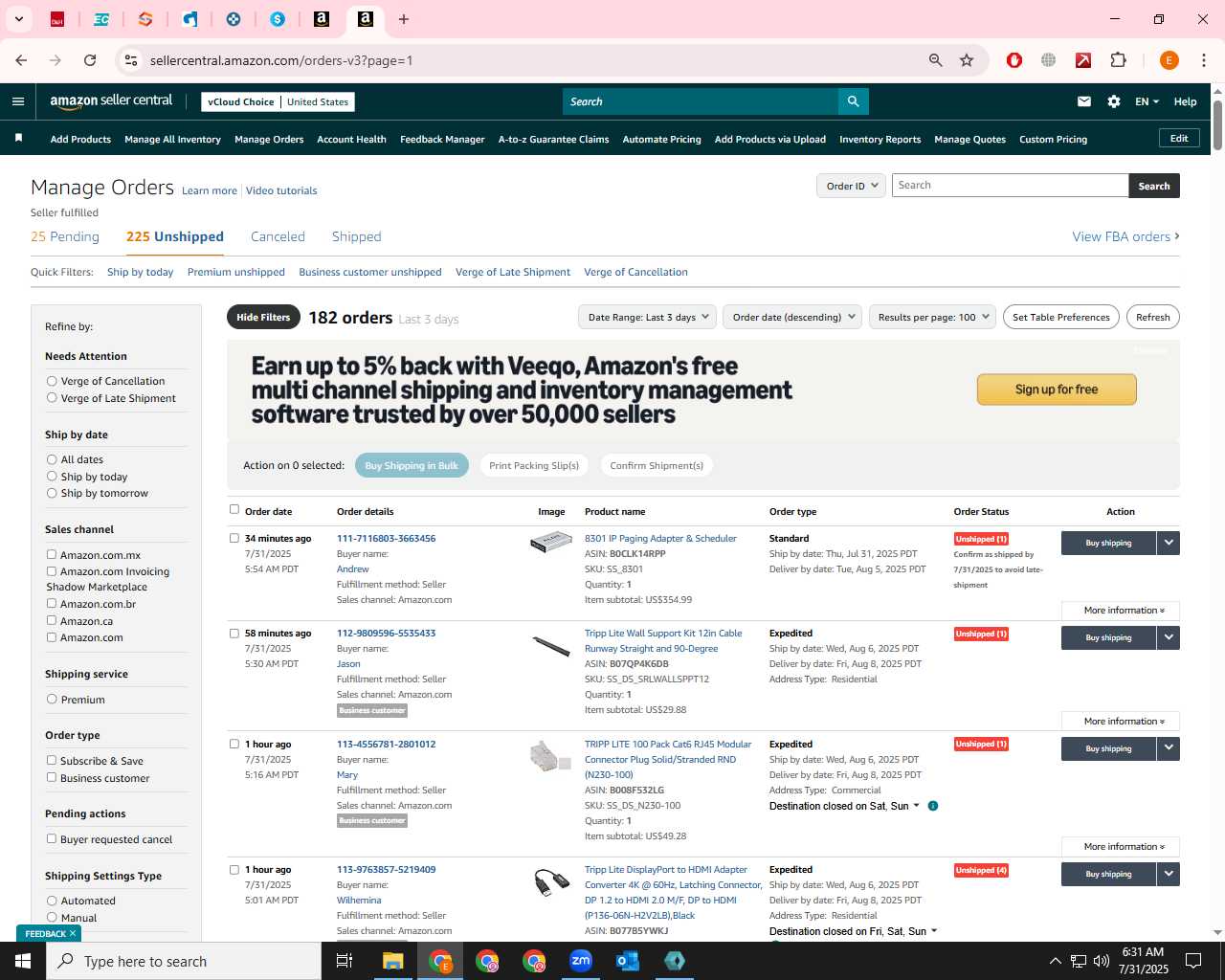Image resolution: width=1225 pixels, height=980 pixels.
Task: Go back with the browser back arrow
Action: 21,60
